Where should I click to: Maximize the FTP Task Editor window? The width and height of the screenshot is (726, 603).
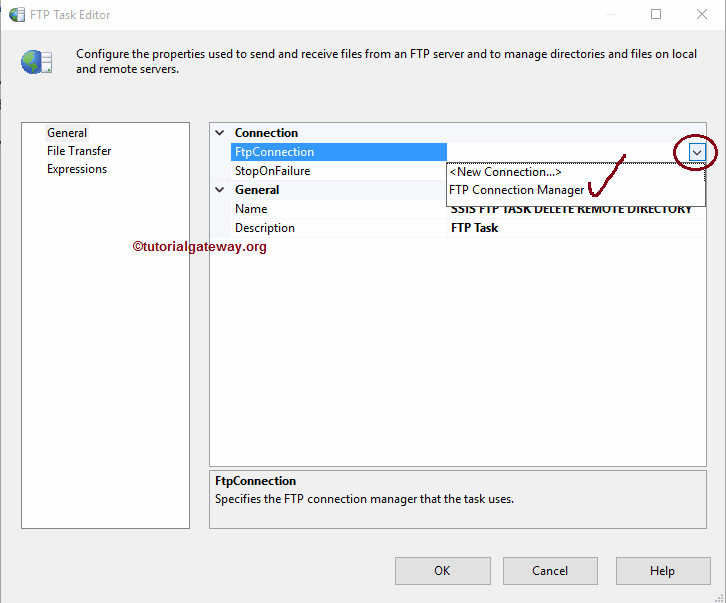(x=656, y=14)
